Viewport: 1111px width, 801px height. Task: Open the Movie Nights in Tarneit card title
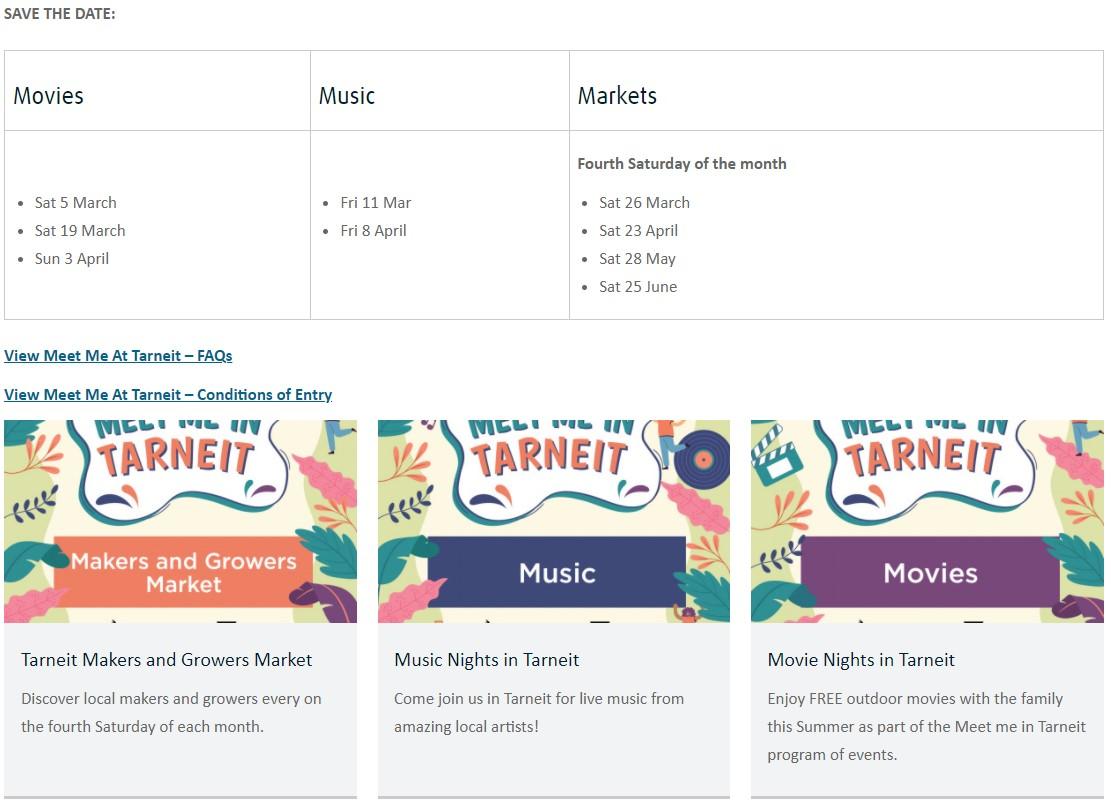[x=861, y=660]
